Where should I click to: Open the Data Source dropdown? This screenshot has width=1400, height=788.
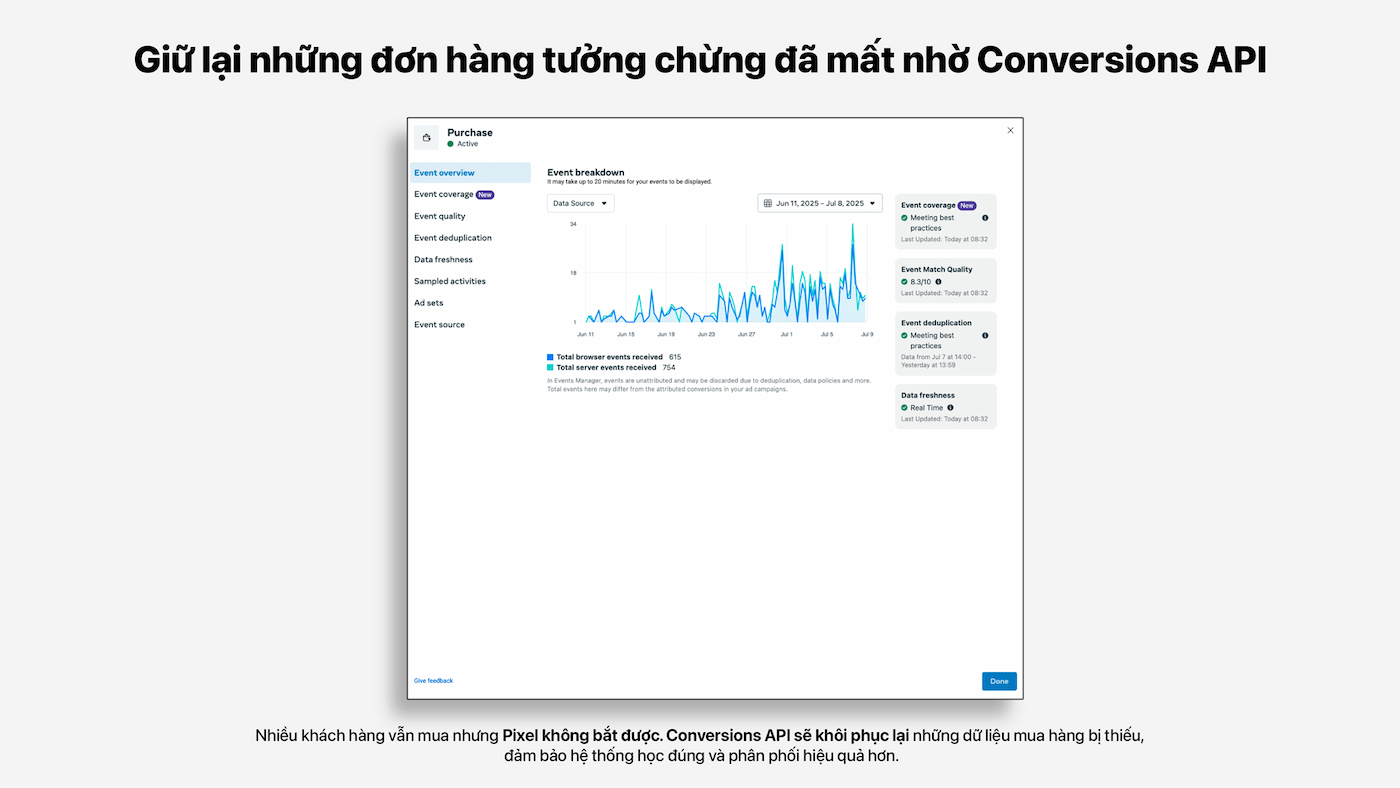point(580,203)
